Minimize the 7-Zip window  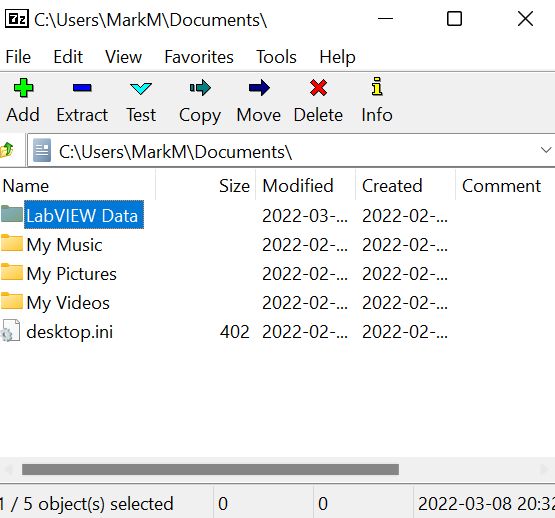pos(385,18)
